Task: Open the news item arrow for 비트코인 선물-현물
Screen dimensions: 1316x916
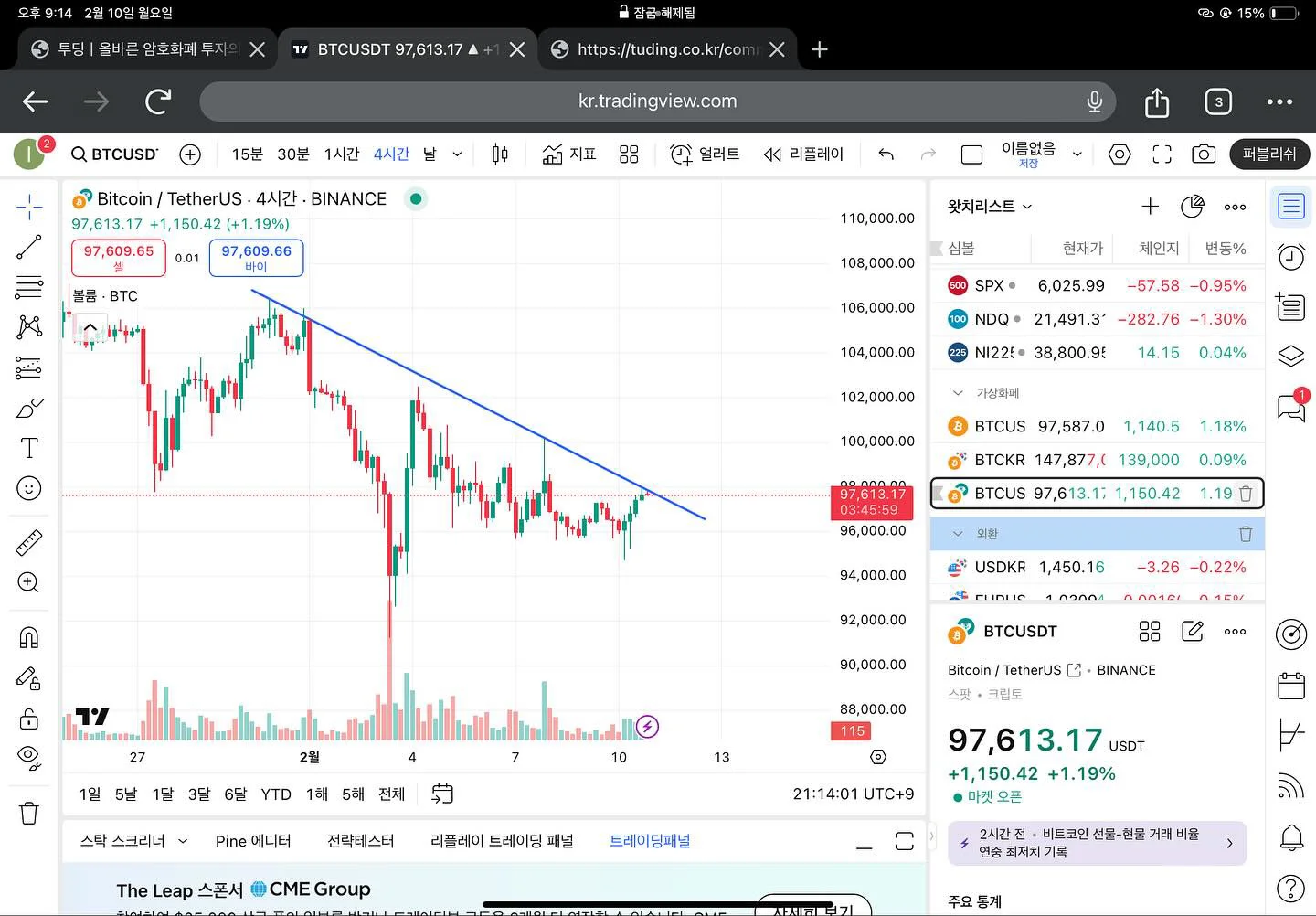Action: click(1229, 843)
